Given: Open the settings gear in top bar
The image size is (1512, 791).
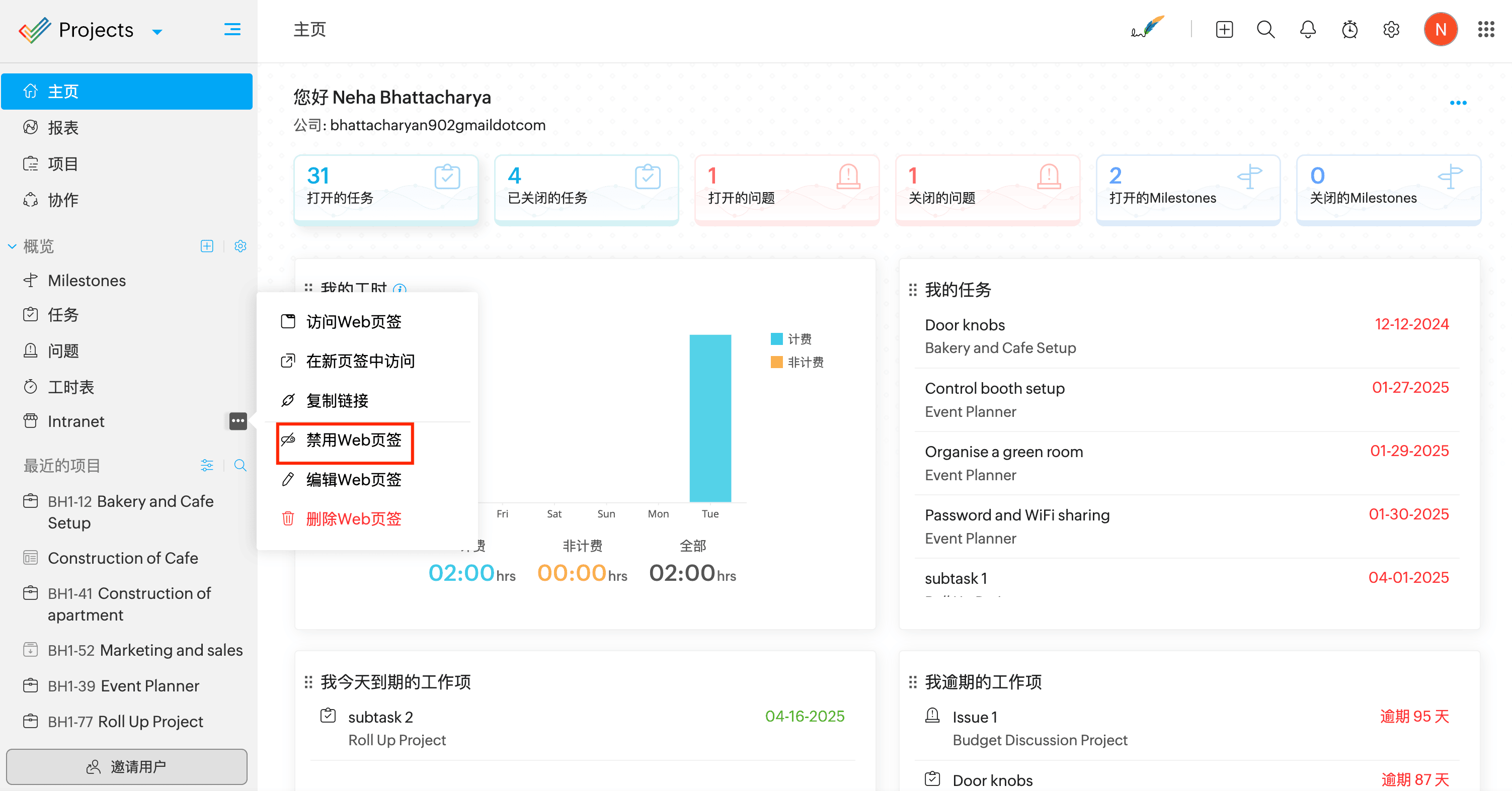Looking at the screenshot, I should 1391,30.
